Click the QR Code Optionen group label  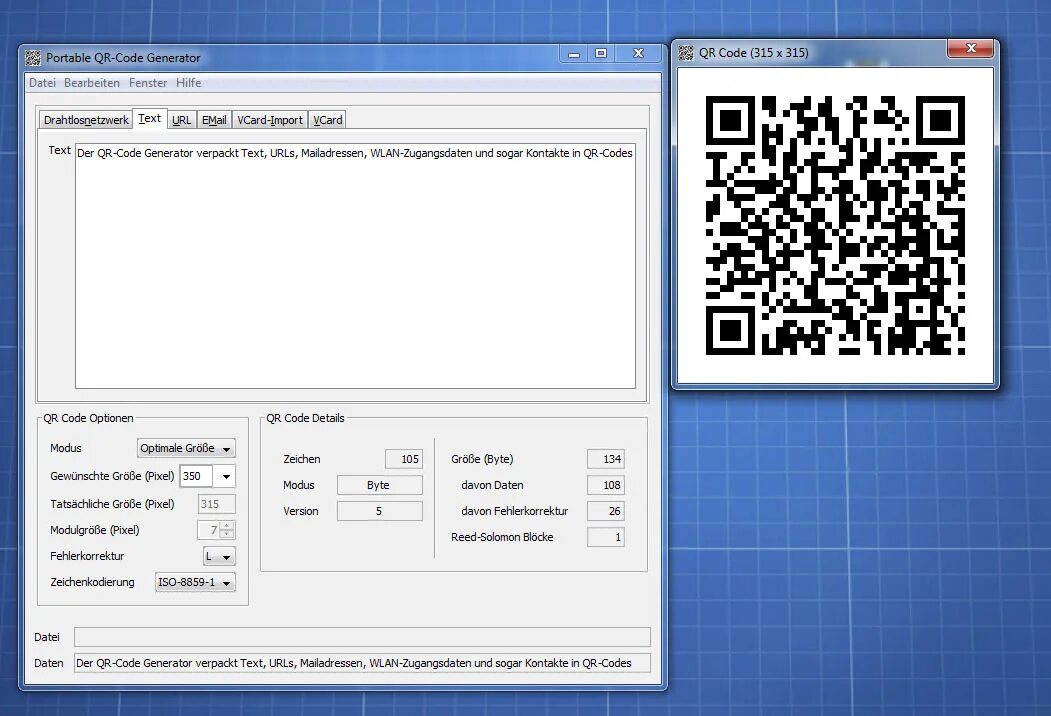point(88,418)
